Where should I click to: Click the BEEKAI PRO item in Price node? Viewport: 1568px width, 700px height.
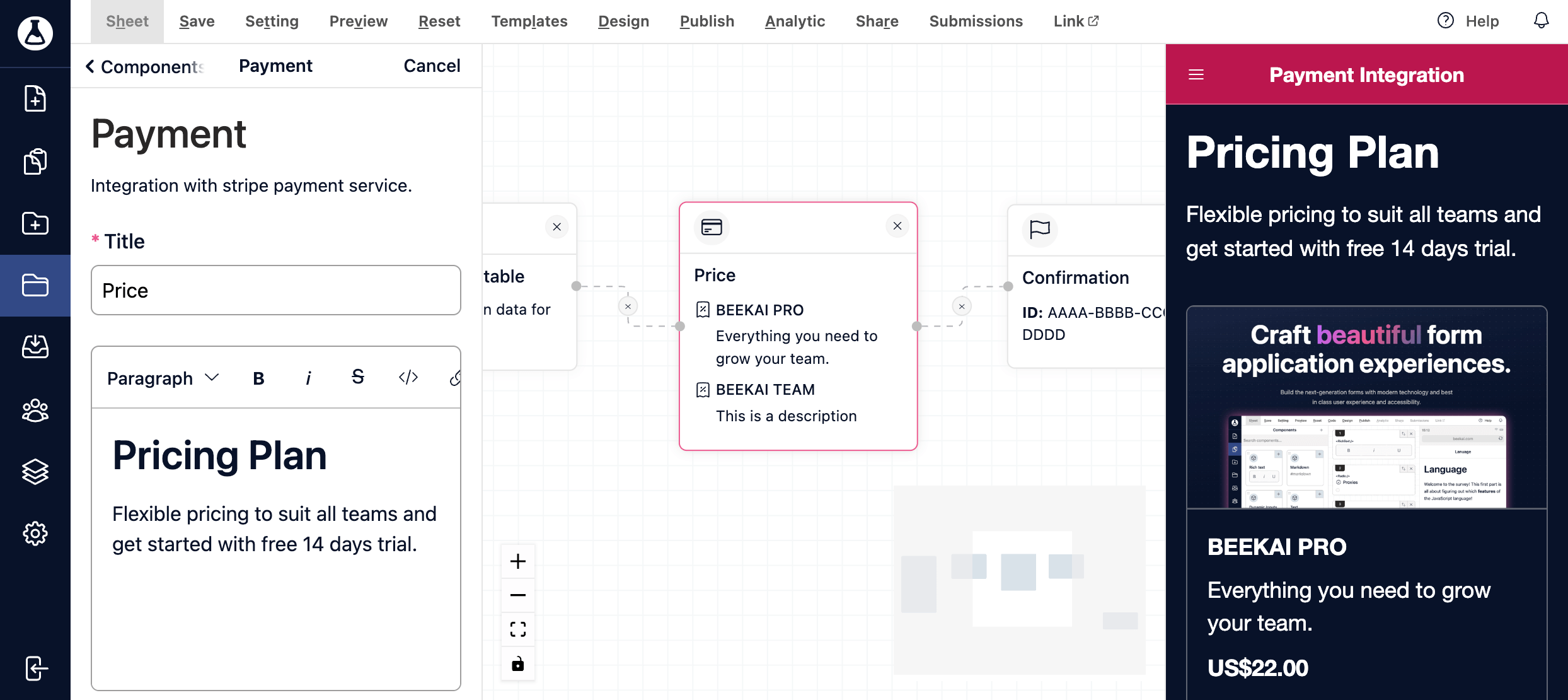click(759, 310)
